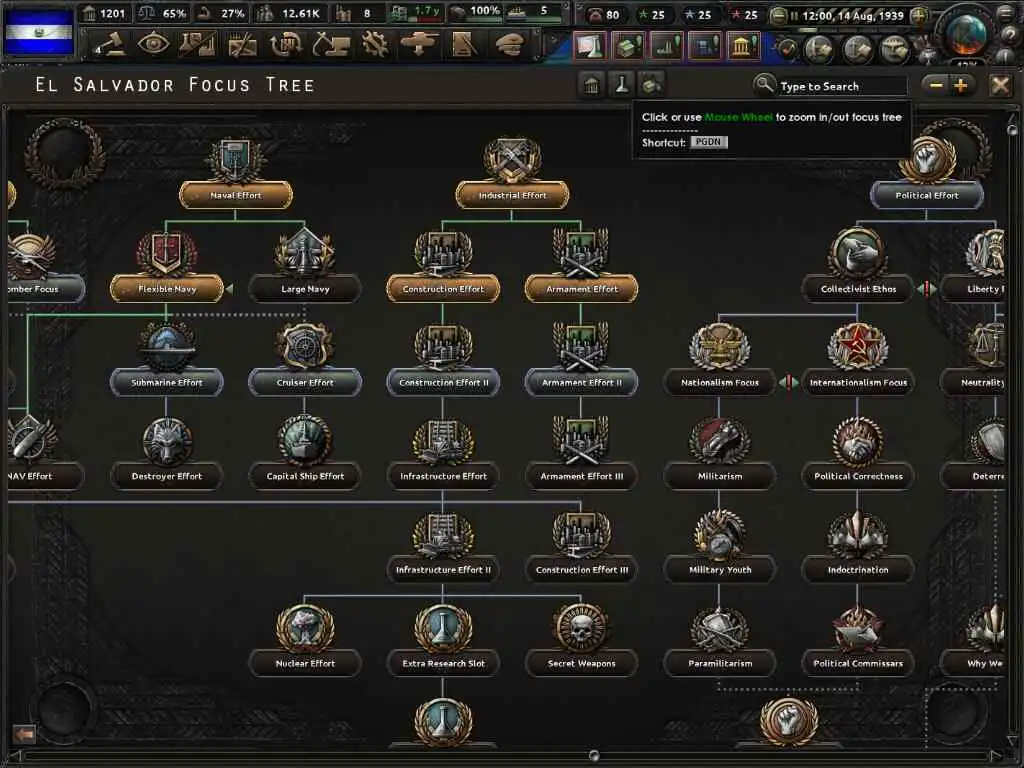Select Infrastructure Effort II focus

click(443, 569)
